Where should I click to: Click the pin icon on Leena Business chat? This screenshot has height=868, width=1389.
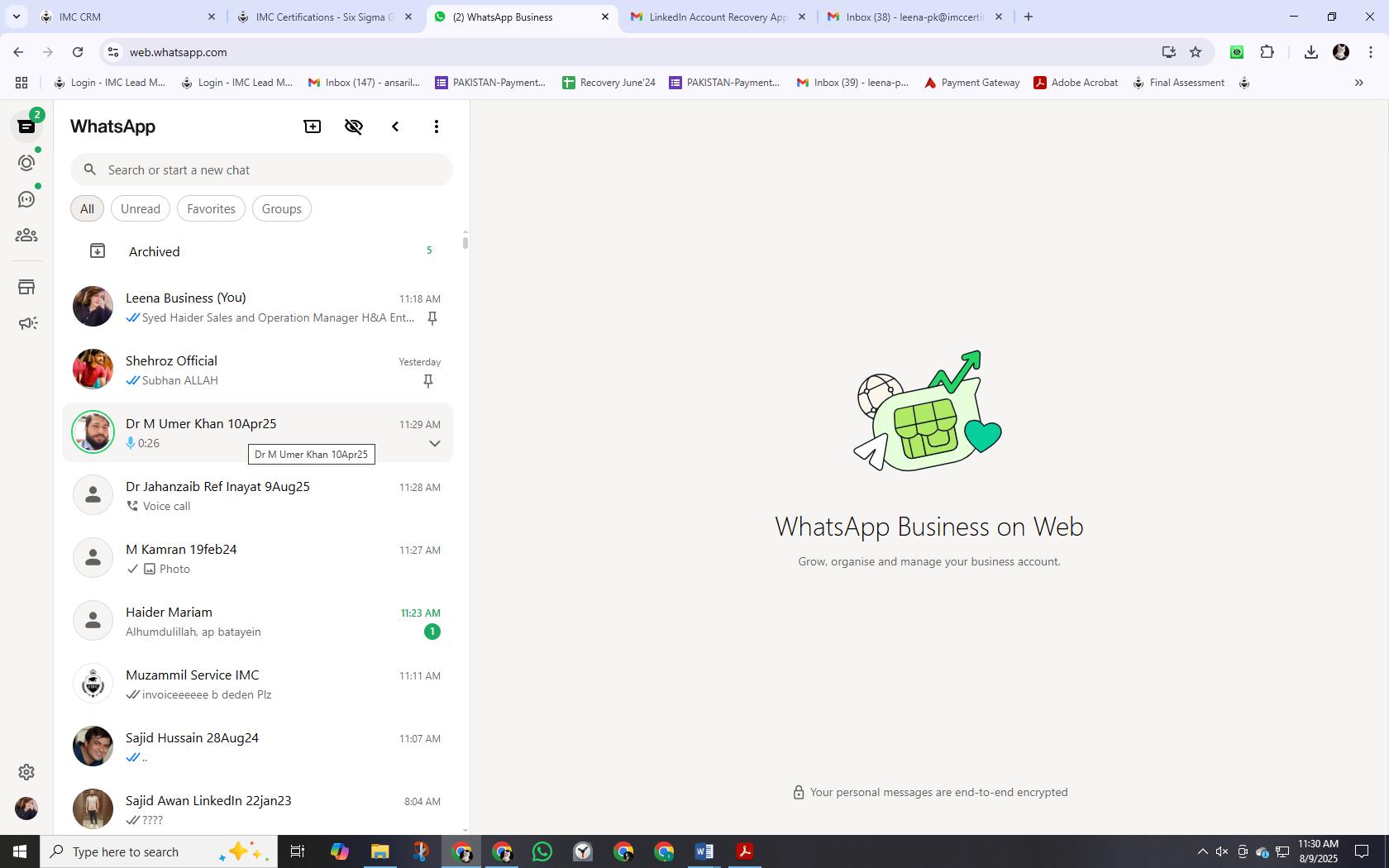click(x=432, y=318)
